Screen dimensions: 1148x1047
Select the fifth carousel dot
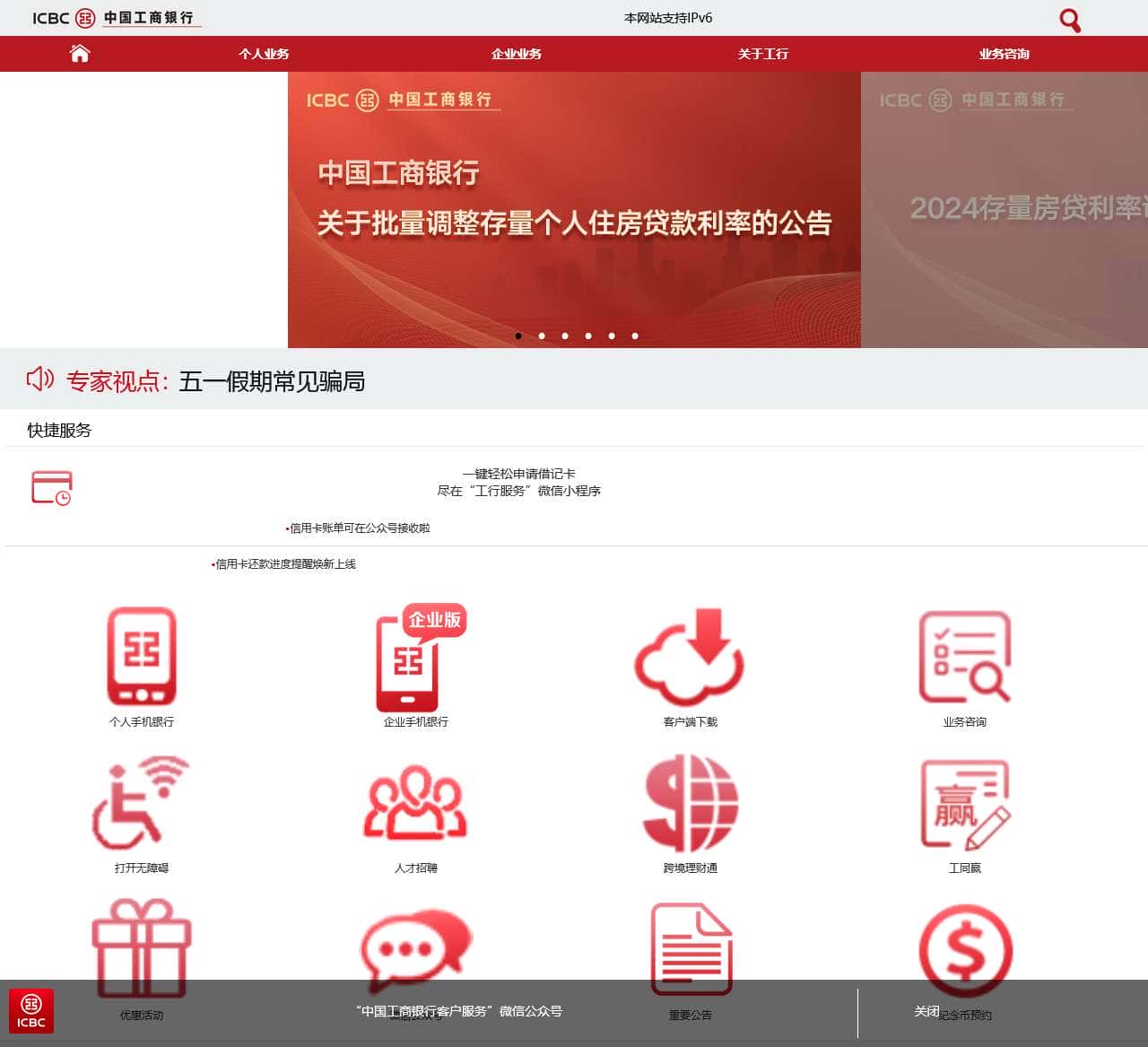[x=612, y=336]
